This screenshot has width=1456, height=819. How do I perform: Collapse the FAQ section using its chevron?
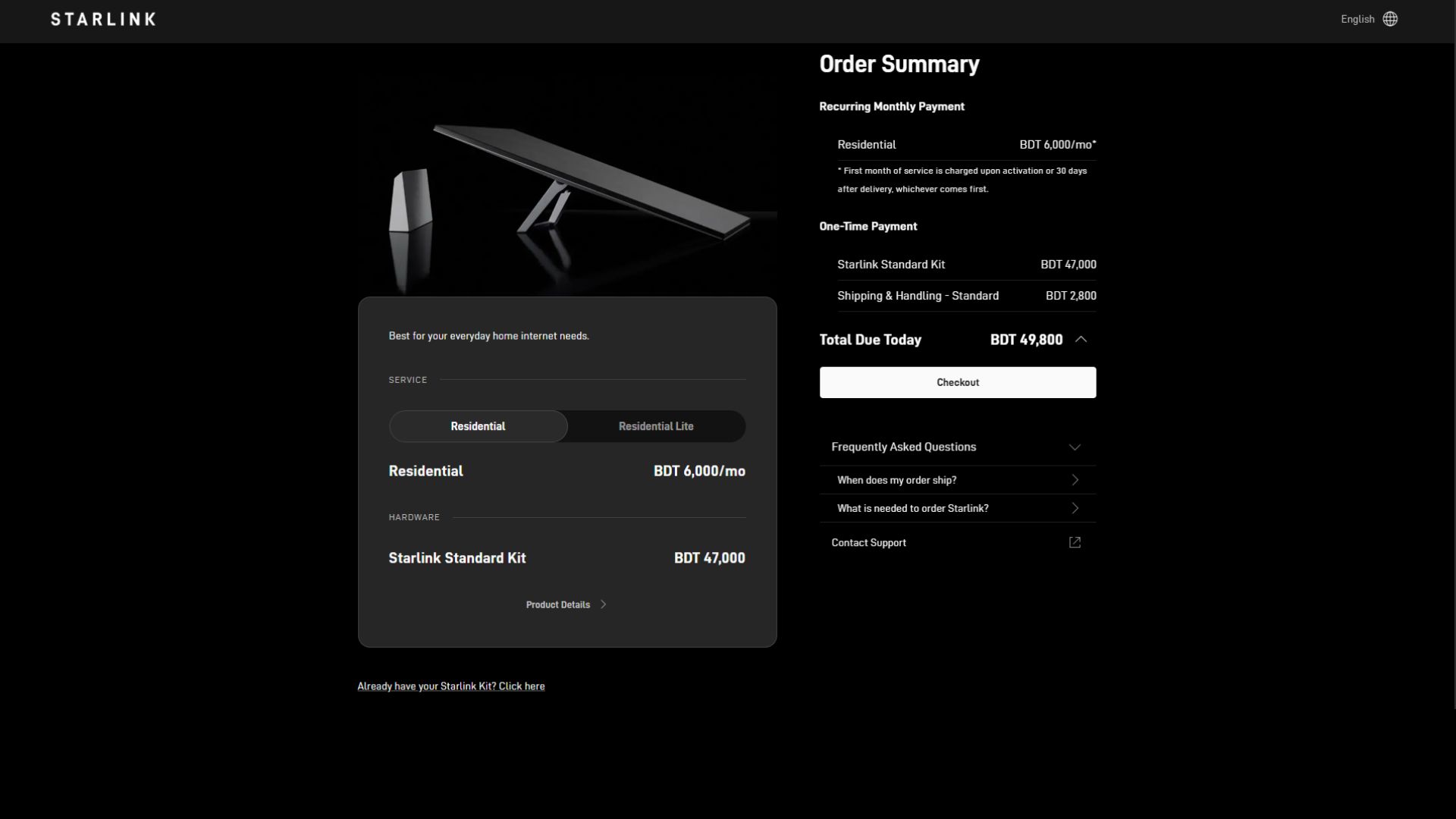click(x=1075, y=447)
